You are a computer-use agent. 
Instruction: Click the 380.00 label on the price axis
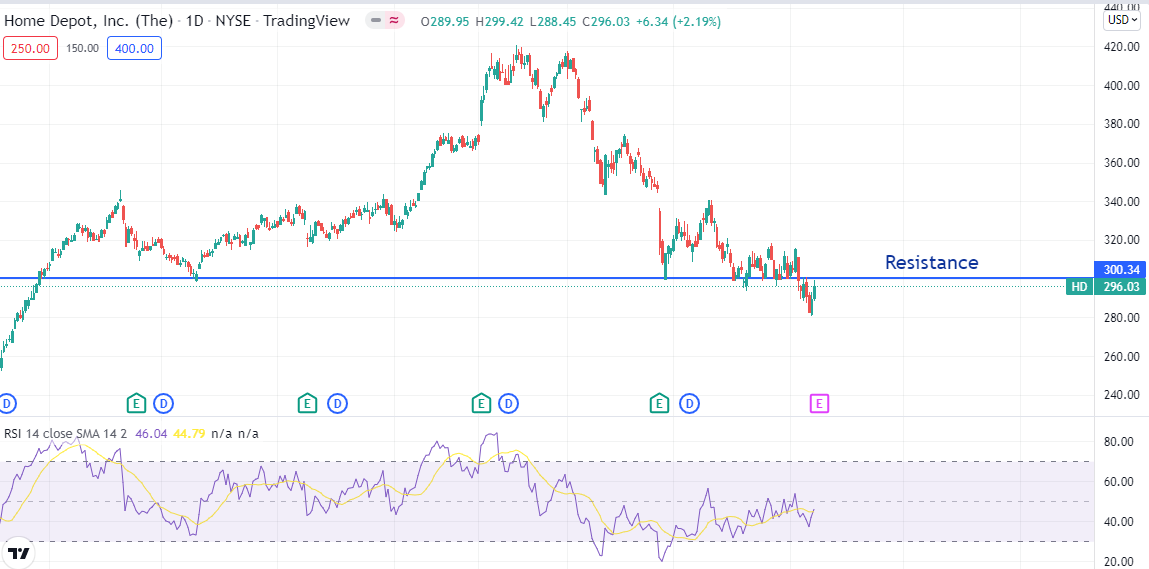(1122, 124)
